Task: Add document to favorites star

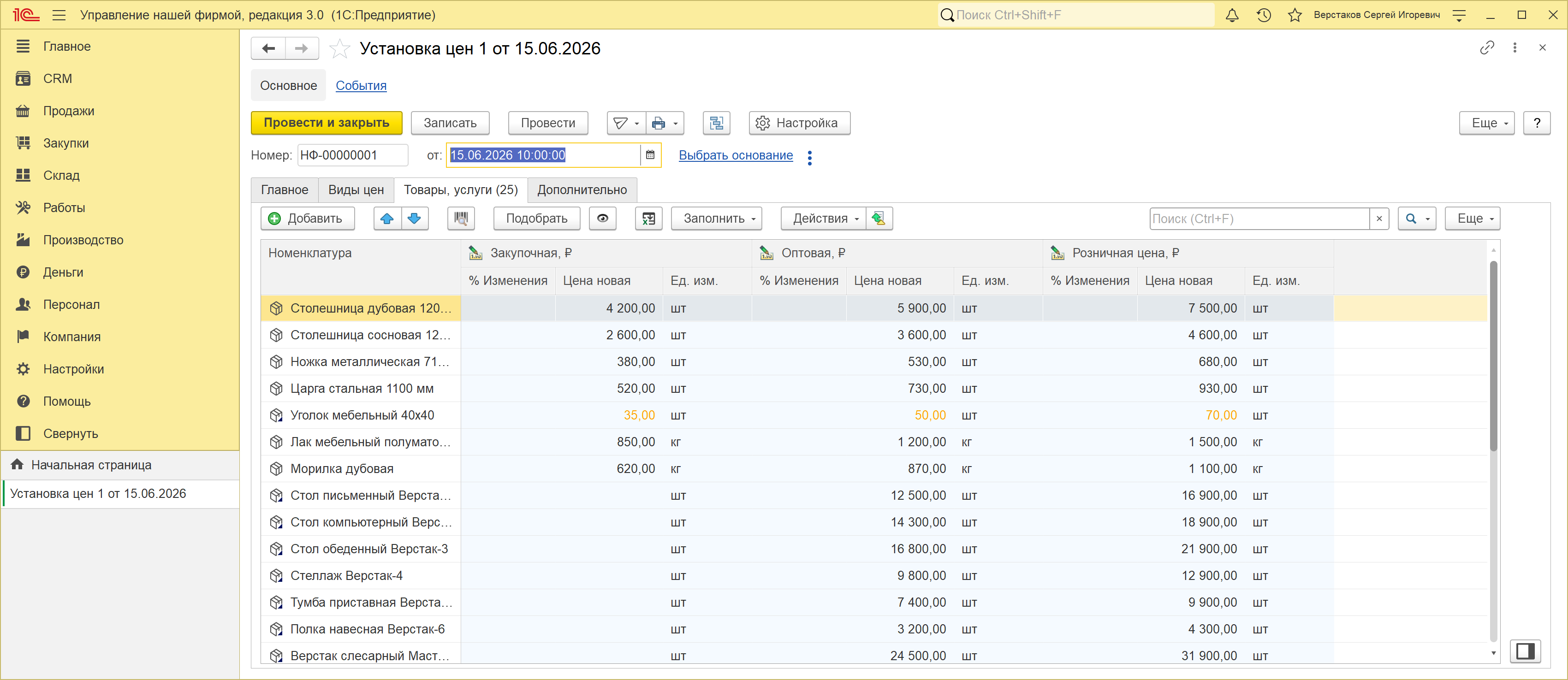Action: tap(339, 49)
